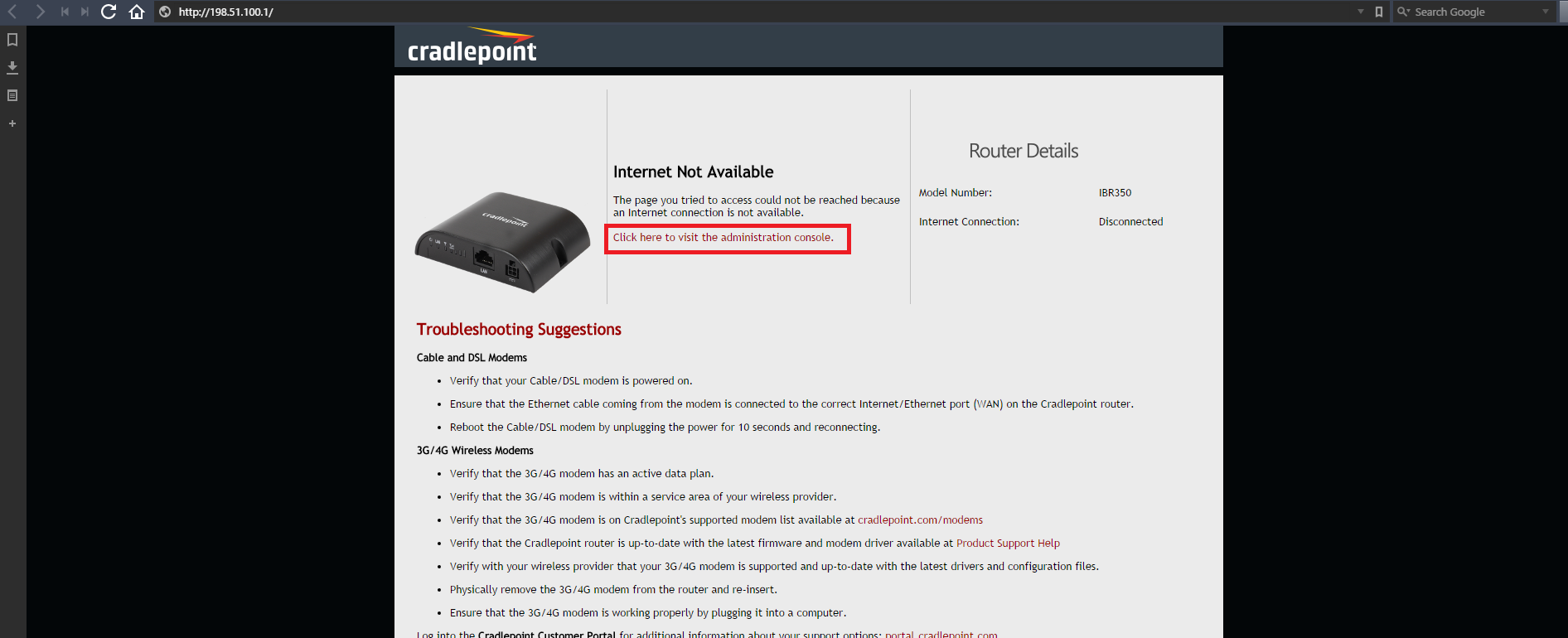Click the site info globe icon
Viewport: 1568px width, 638px height.
[x=165, y=12]
